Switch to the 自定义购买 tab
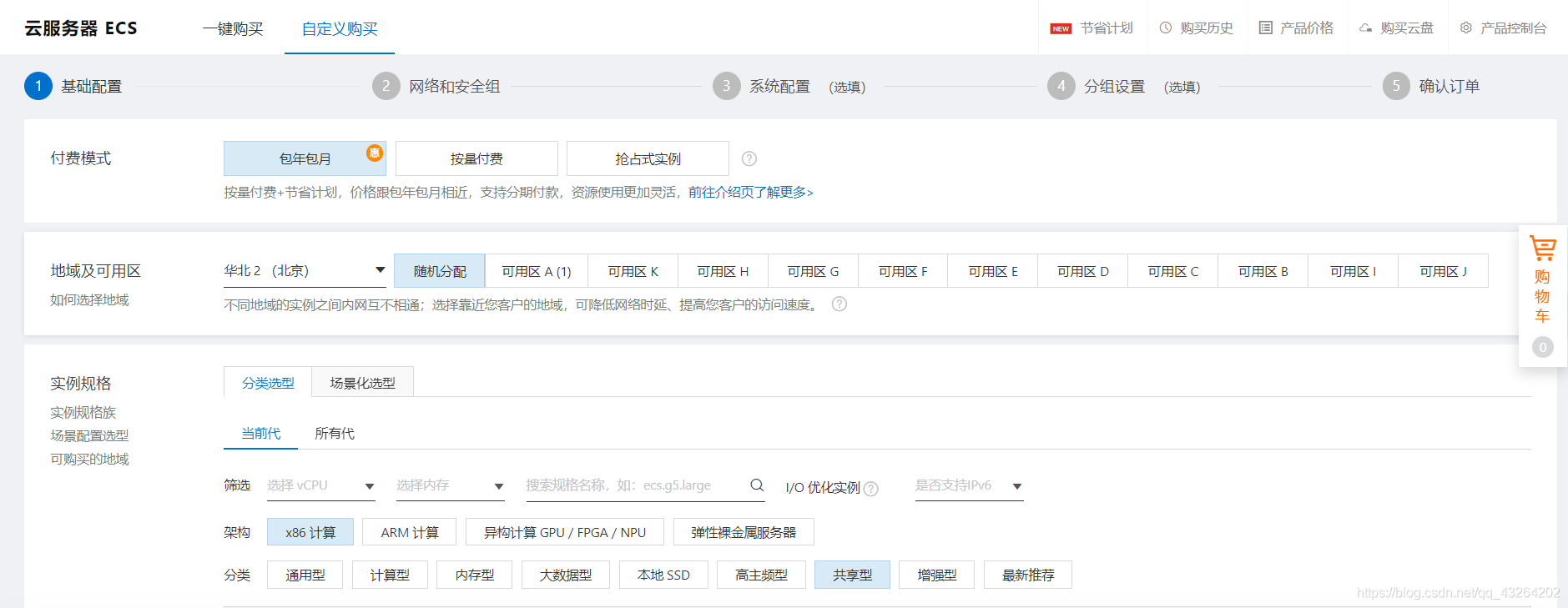Image resolution: width=1568 pixels, height=608 pixels. tap(340, 28)
